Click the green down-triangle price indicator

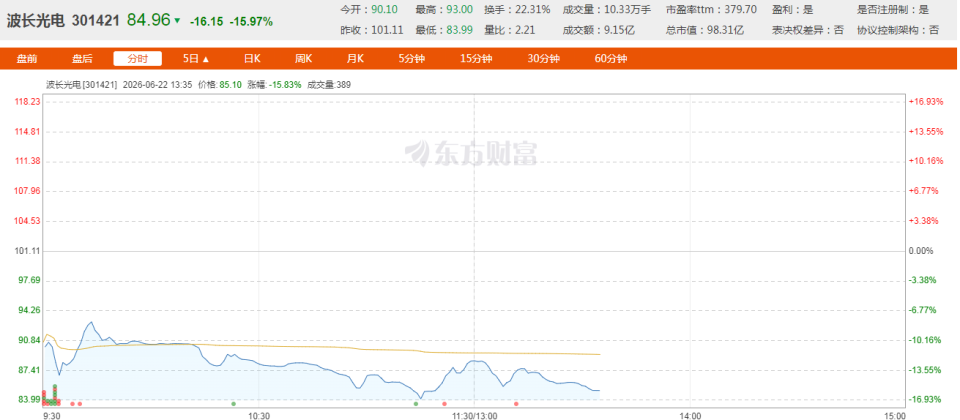[177, 21]
